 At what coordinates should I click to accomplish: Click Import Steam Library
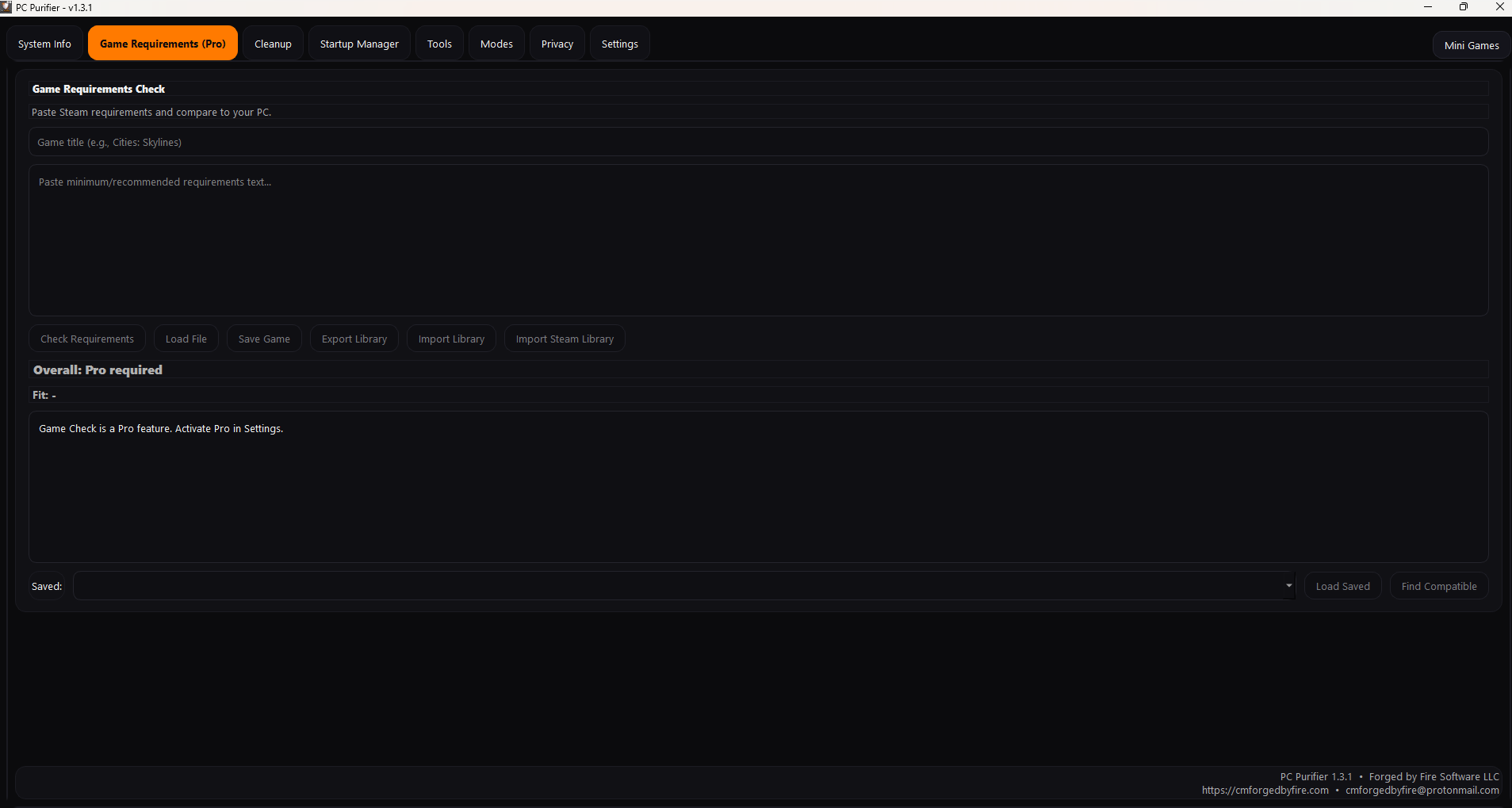point(565,338)
